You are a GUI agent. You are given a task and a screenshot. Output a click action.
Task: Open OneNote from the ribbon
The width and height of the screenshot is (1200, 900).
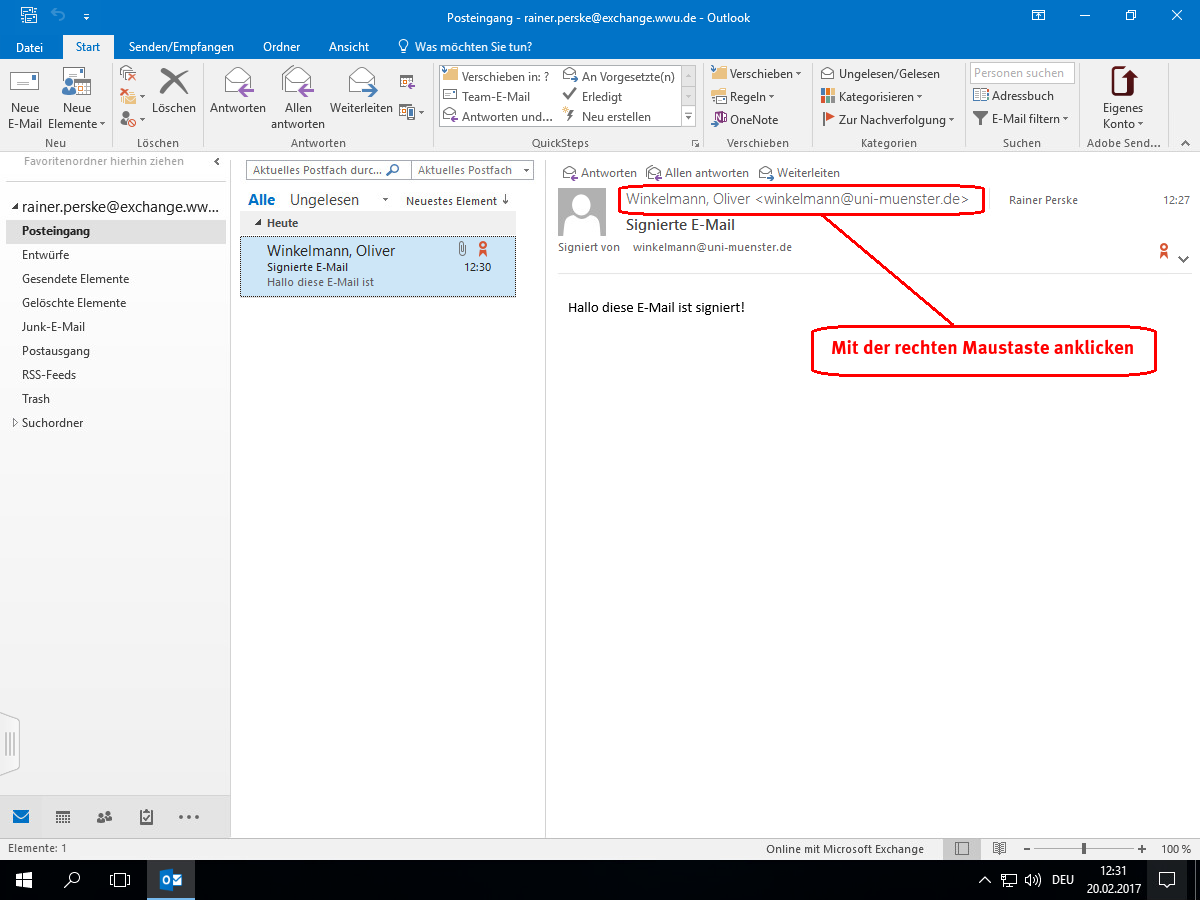coord(744,119)
